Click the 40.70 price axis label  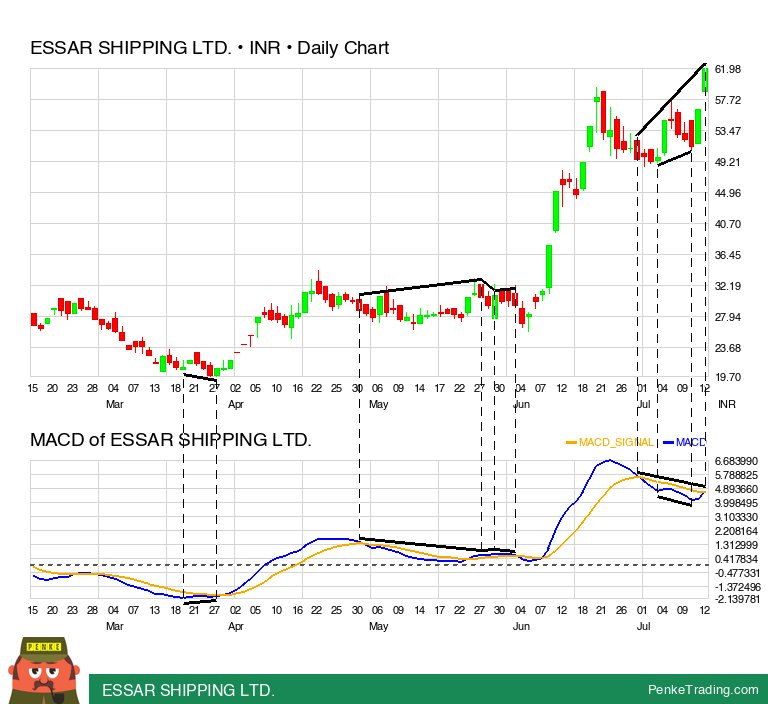[x=728, y=224]
